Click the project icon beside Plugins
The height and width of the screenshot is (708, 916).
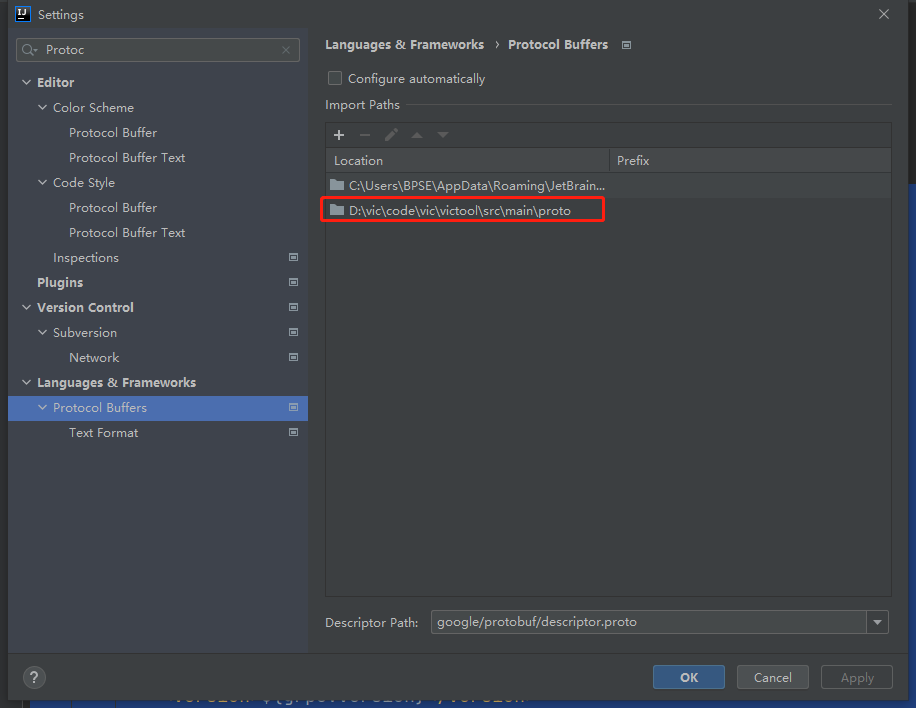293,283
